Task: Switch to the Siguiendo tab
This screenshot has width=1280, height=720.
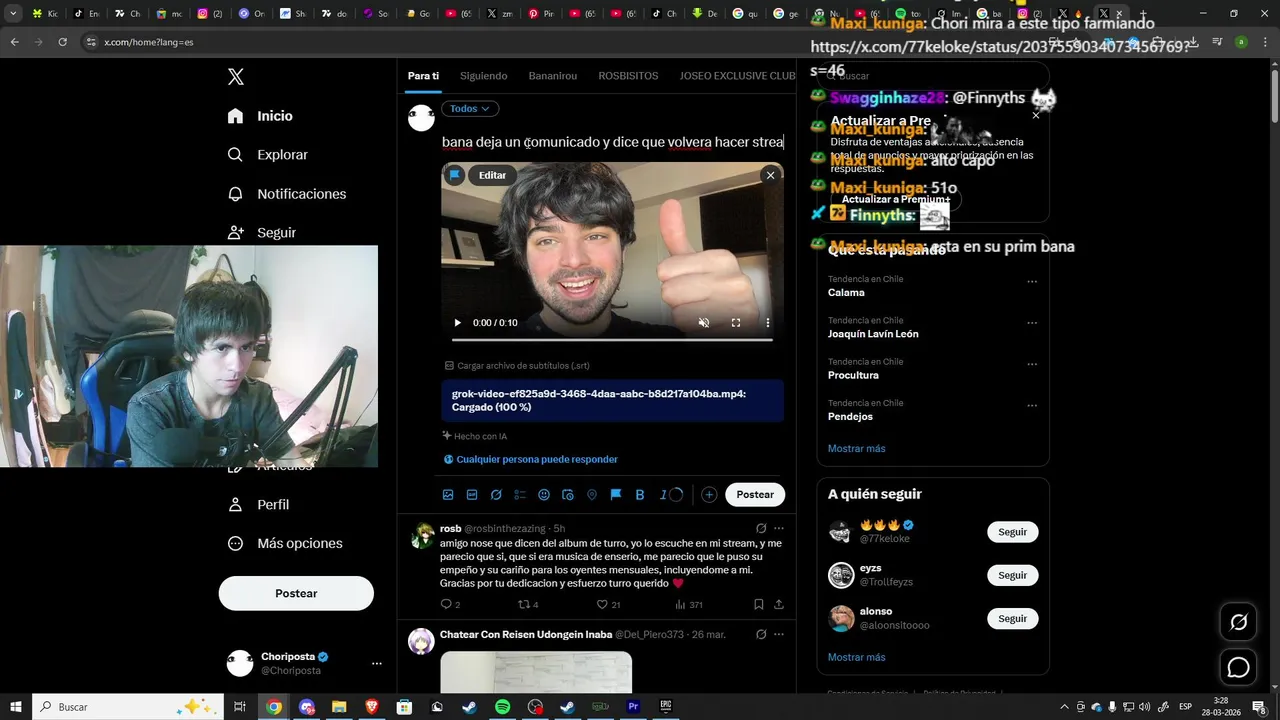Action: tap(484, 76)
